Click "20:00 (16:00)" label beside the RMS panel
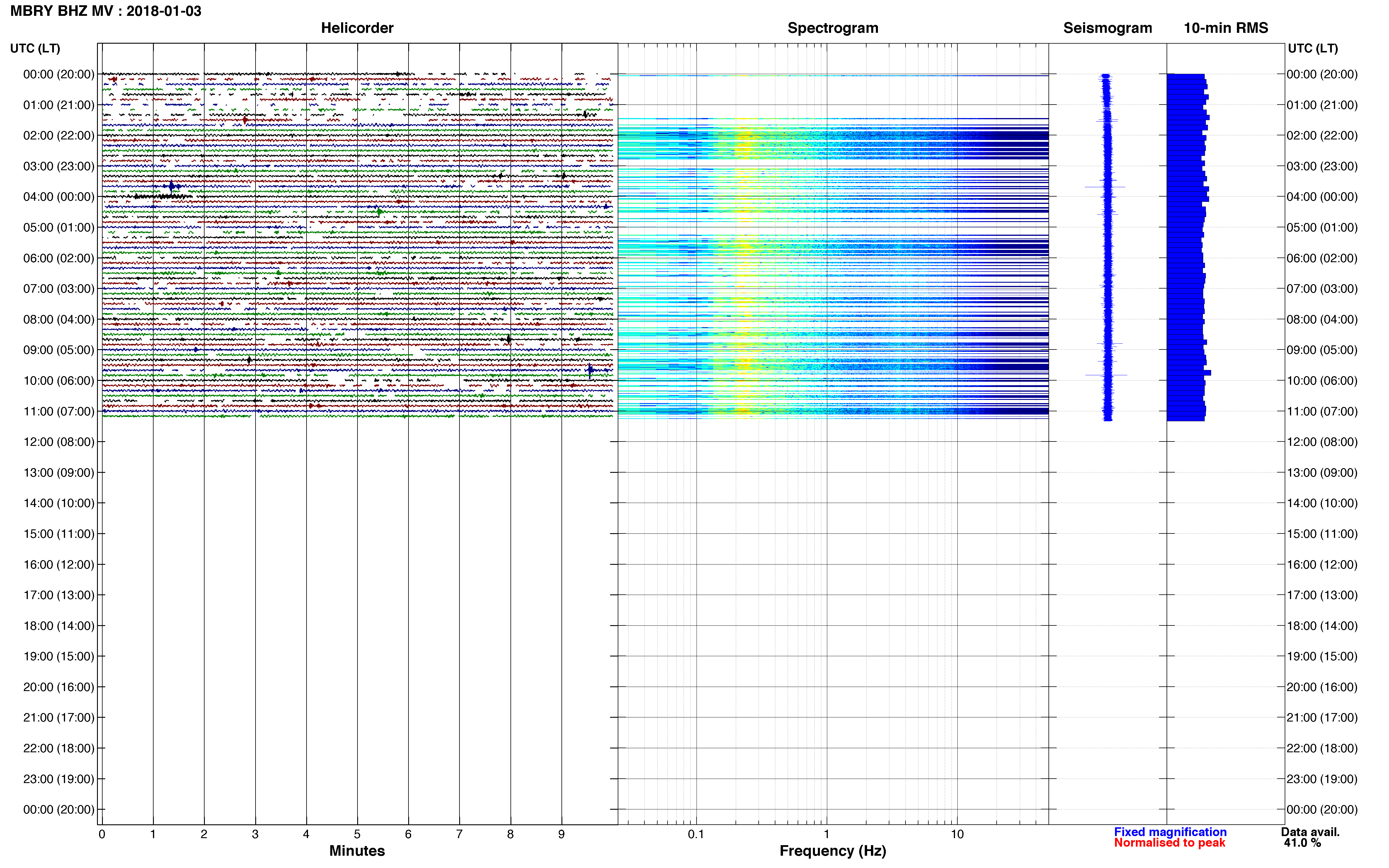Viewport: 1389px width, 868px height. 1322,687
